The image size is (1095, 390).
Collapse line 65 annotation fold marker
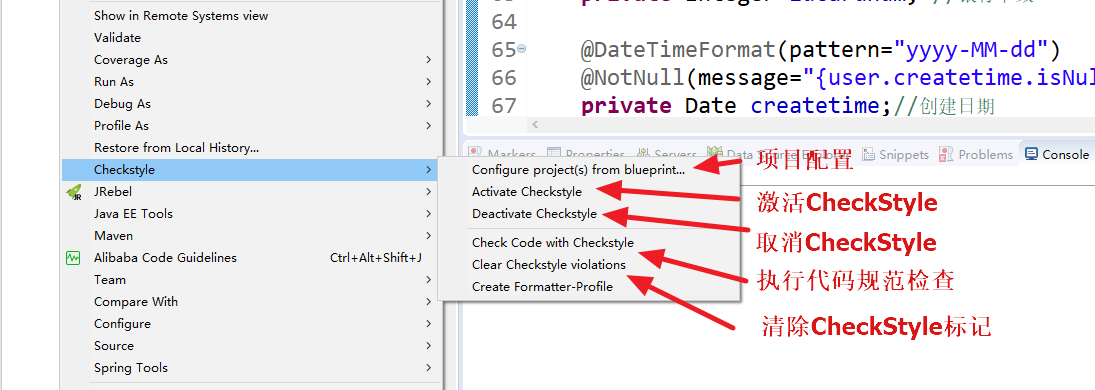522,50
